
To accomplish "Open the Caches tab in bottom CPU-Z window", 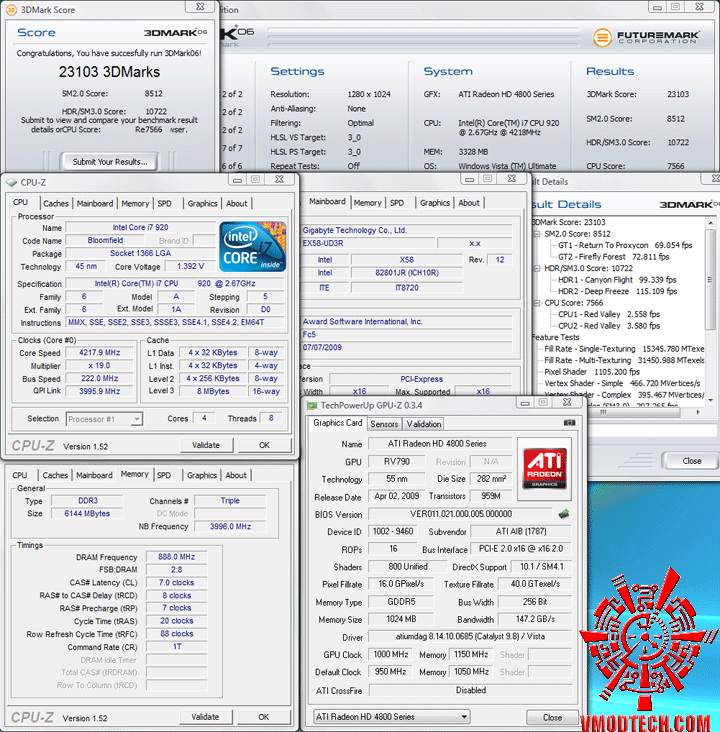I will [55, 475].
